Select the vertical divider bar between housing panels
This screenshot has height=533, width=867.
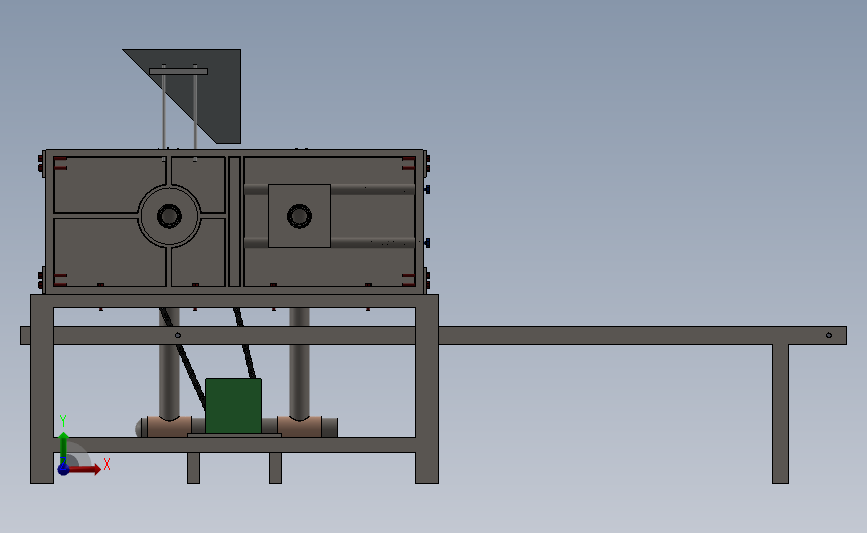234,221
